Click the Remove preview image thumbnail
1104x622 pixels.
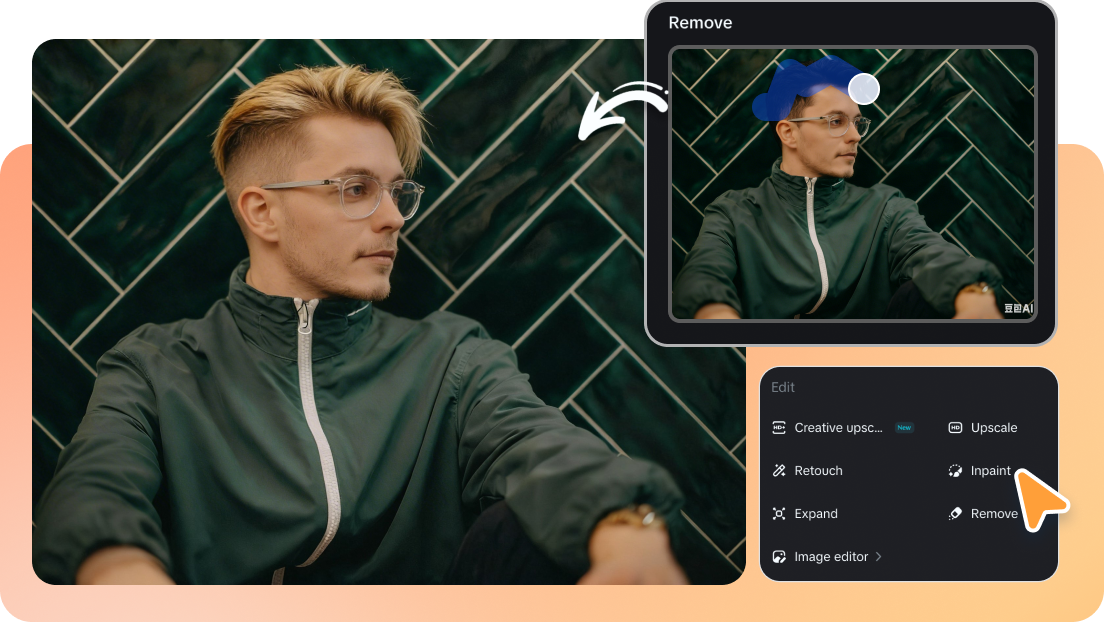tap(853, 184)
